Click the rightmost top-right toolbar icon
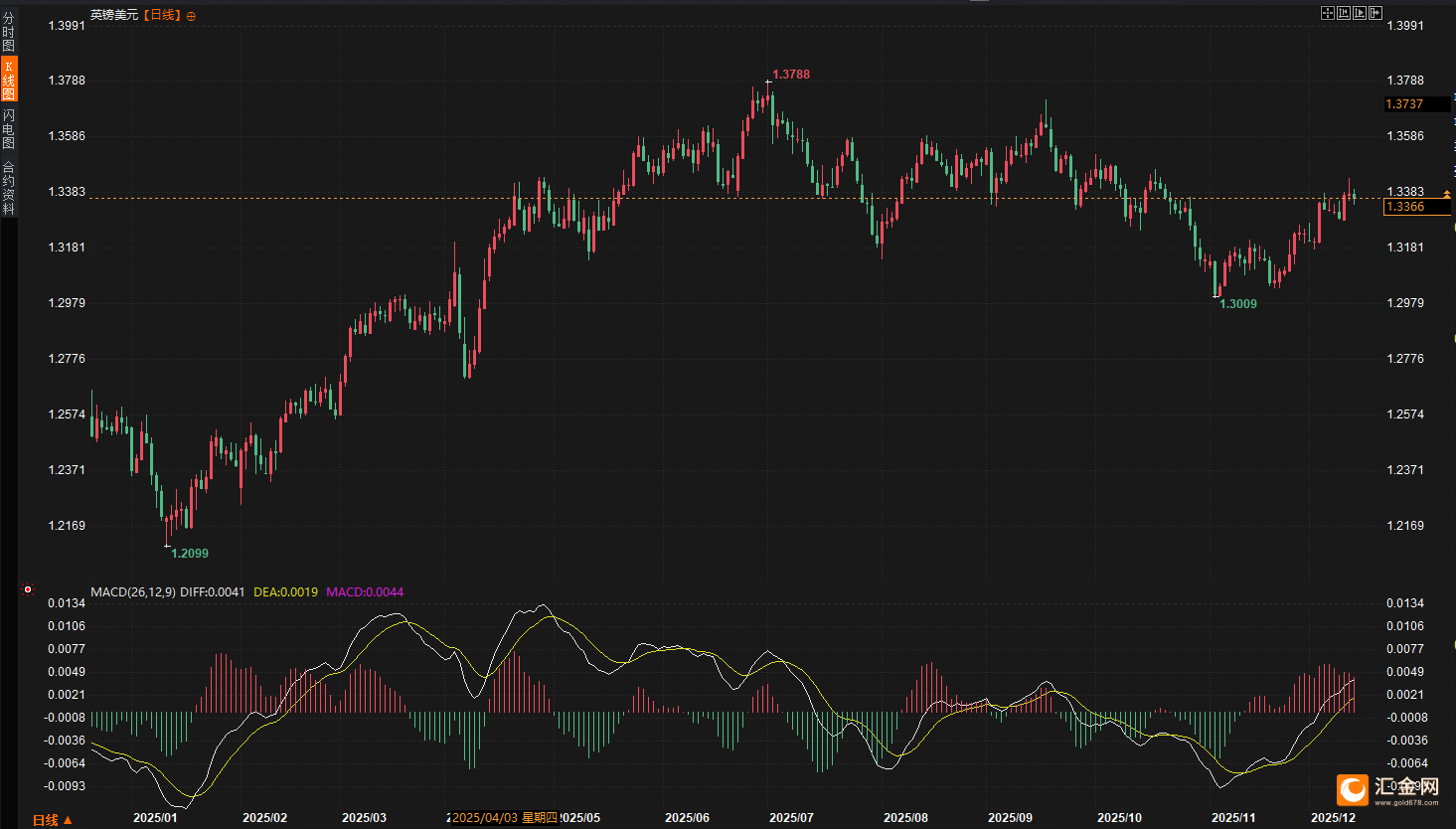Image resolution: width=1456 pixels, height=829 pixels. point(1375,13)
